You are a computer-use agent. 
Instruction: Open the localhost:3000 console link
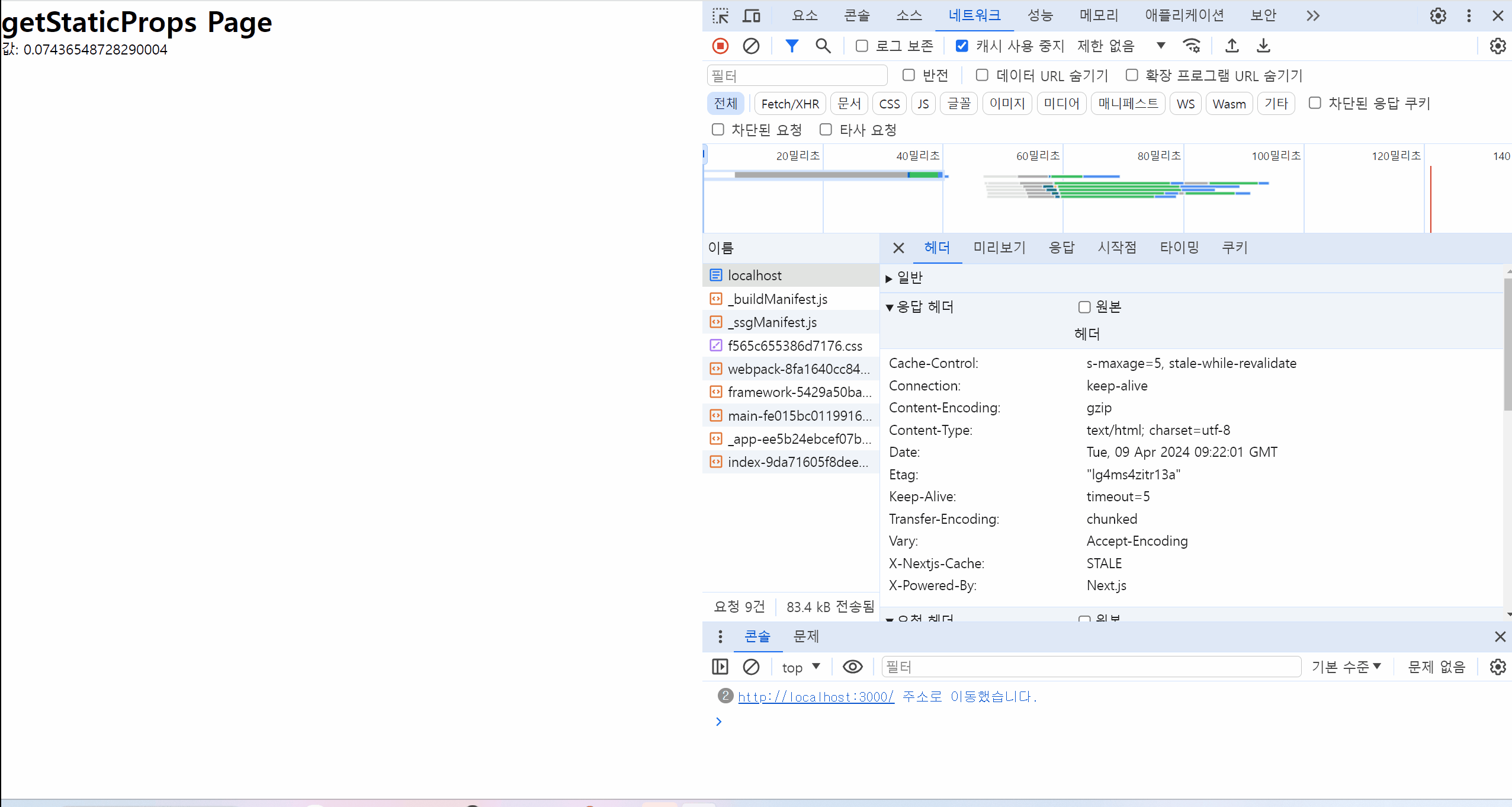816,697
